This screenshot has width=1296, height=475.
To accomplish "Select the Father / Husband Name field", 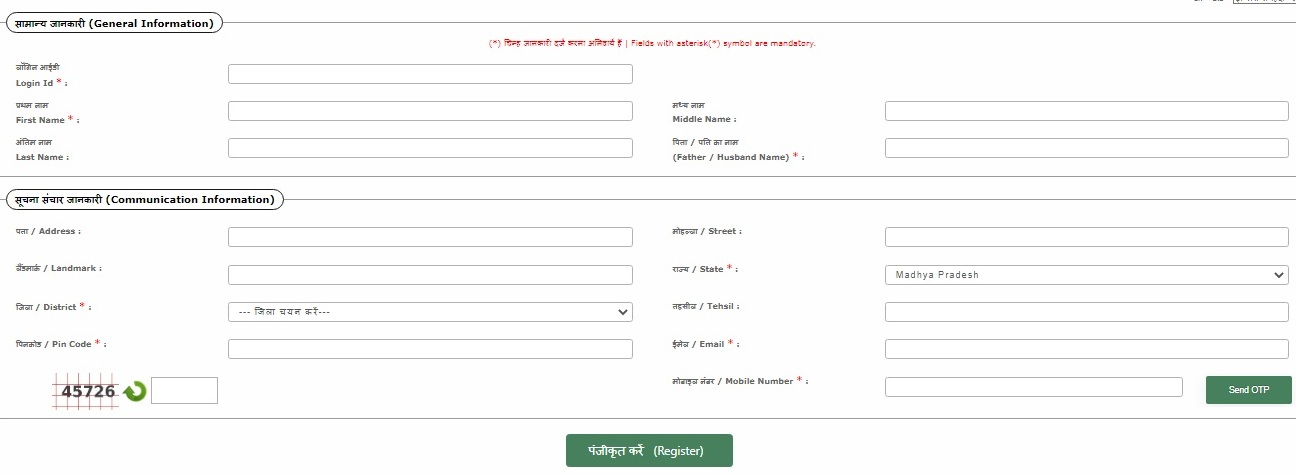I will [x=1087, y=148].
